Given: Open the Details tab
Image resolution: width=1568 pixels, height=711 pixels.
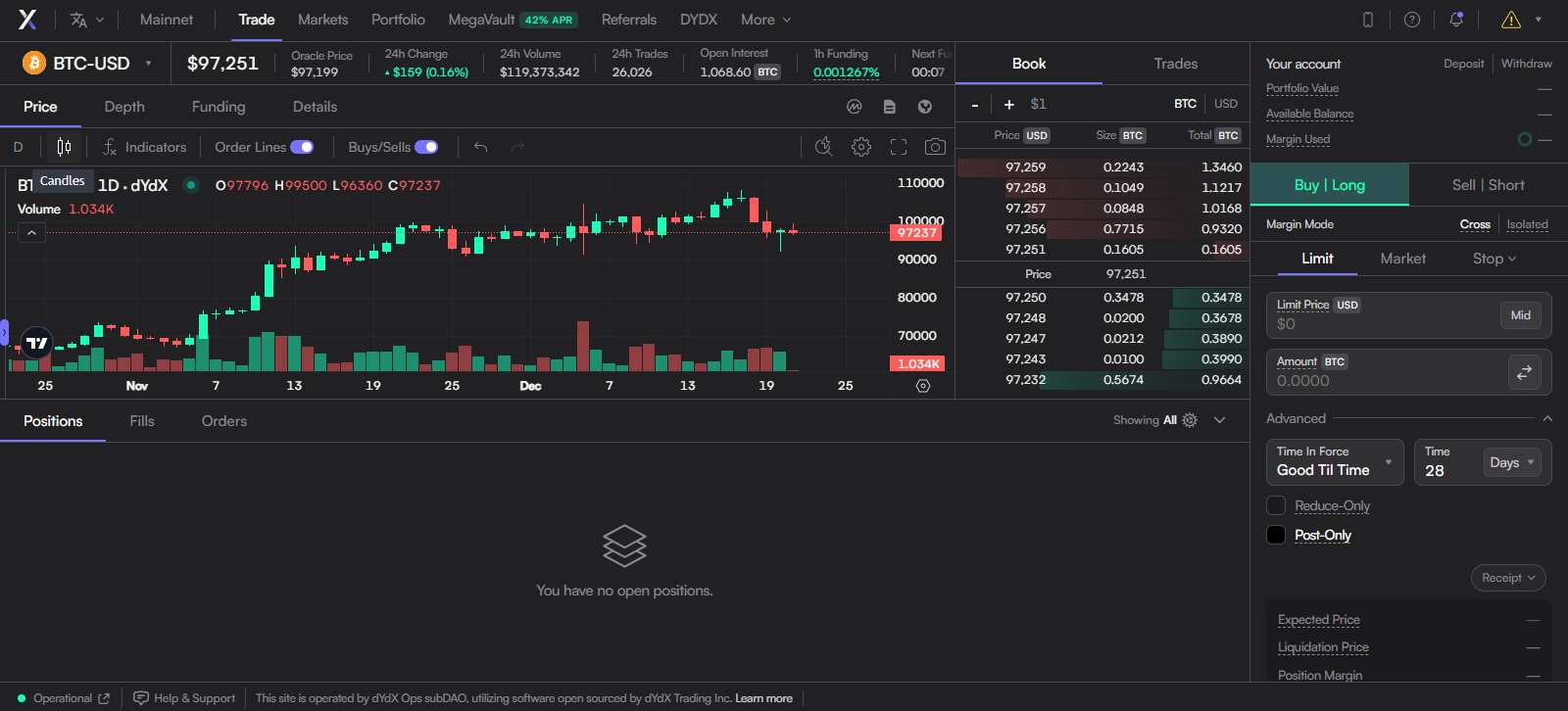Looking at the screenshot, I should (315, 107).
